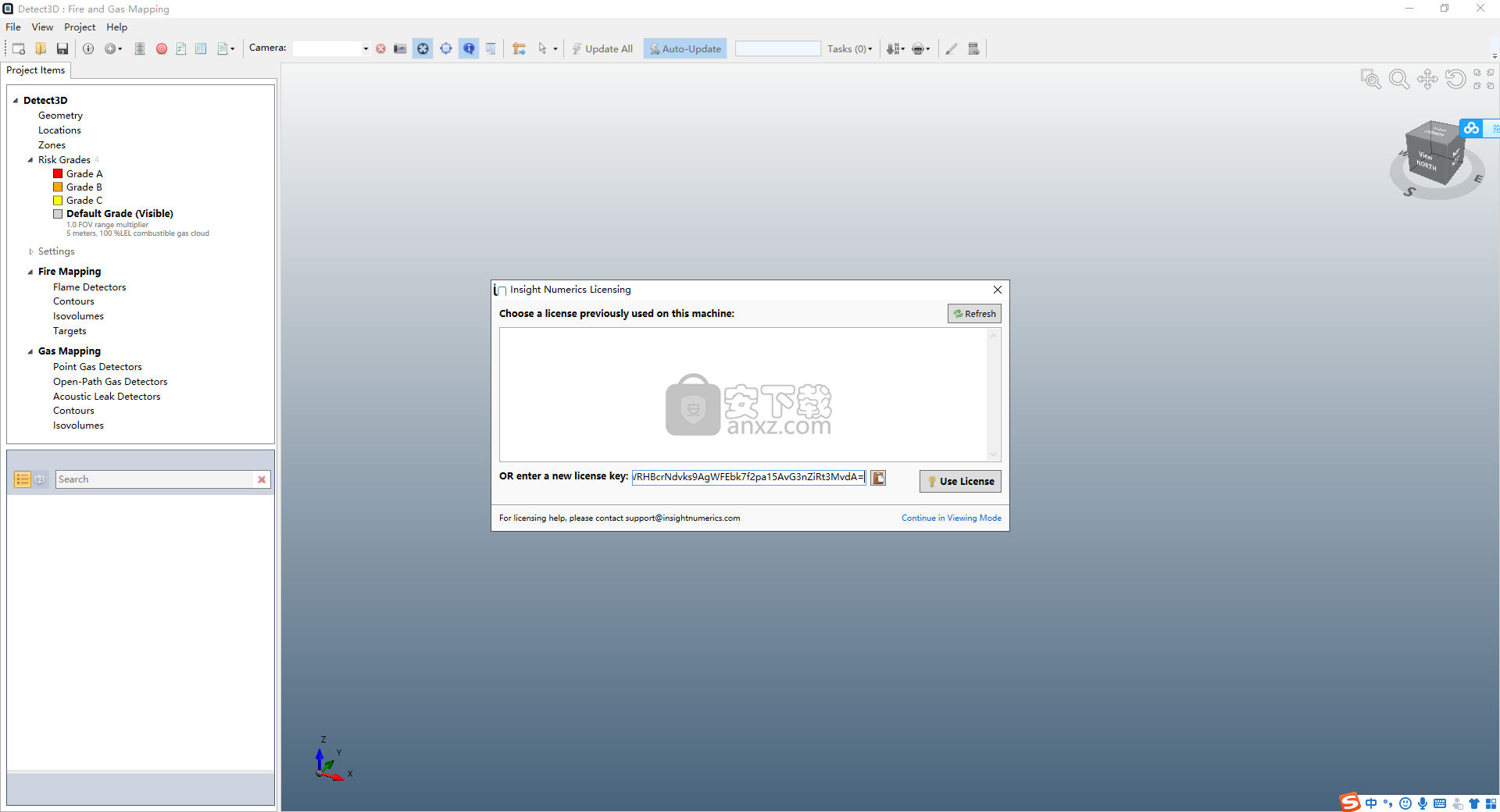Image resolution: width=1500 pixels, height=812 pixels.
Task: Click the Default Grade grey color swatch
Action: (58, 213)
